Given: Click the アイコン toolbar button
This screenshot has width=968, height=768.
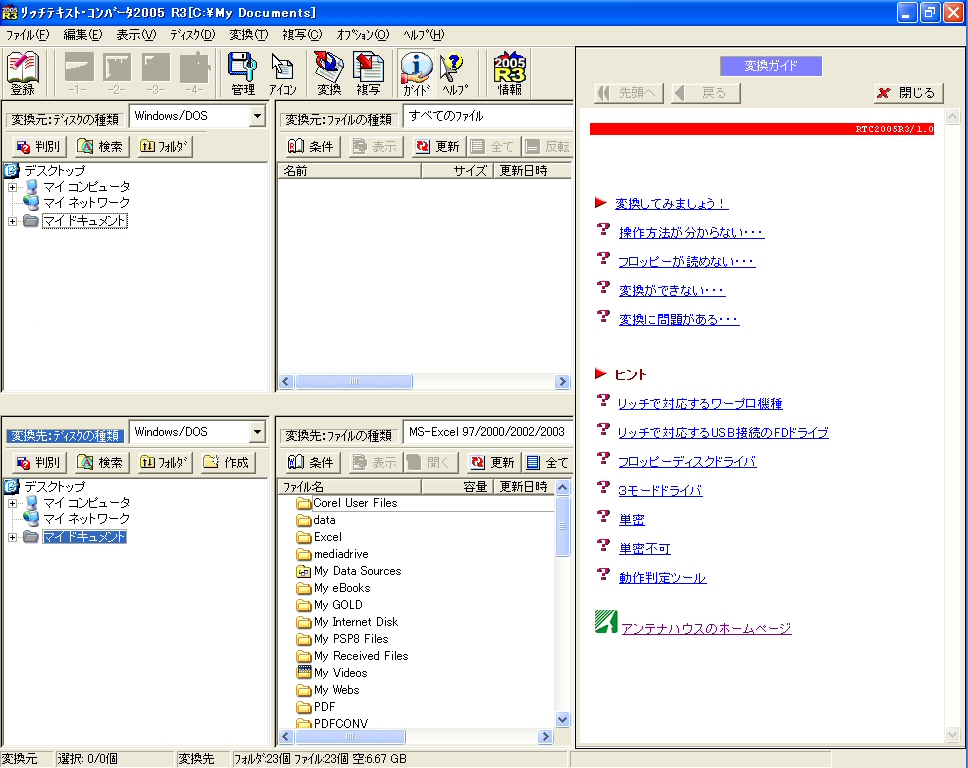Looking at the screenshot, I should click(x=282, y=73).
